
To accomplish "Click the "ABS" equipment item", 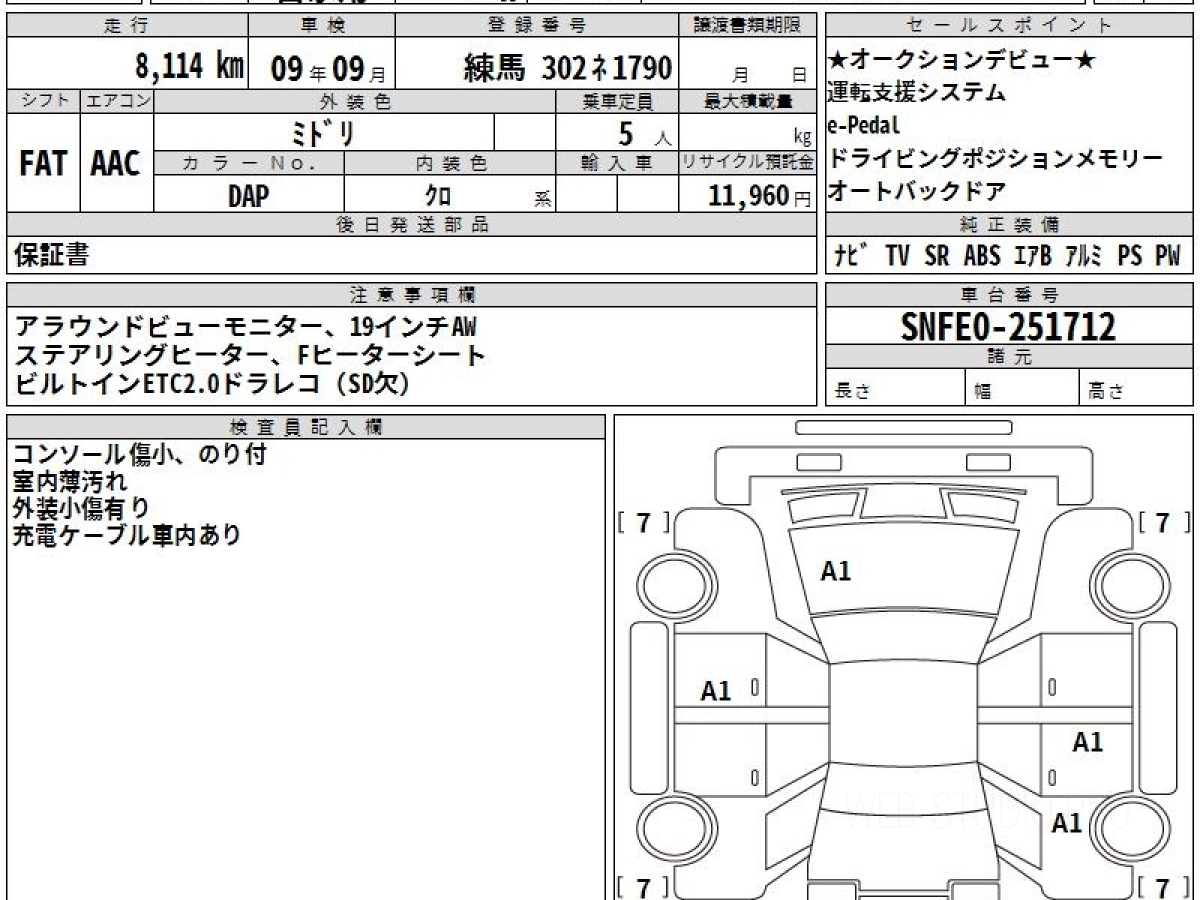I will 982,256.
